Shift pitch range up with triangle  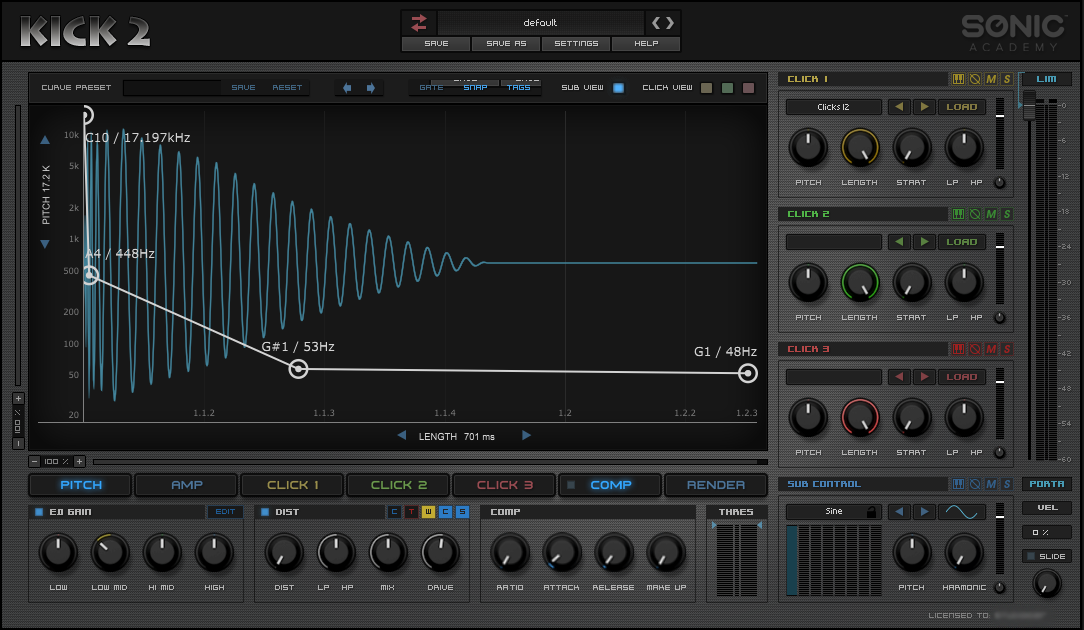point(45,140)
